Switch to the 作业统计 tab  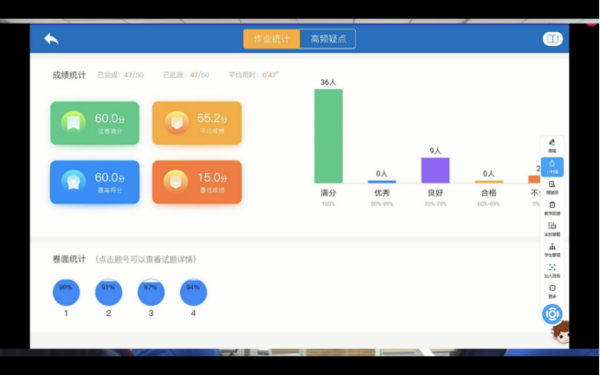(272, 39)
